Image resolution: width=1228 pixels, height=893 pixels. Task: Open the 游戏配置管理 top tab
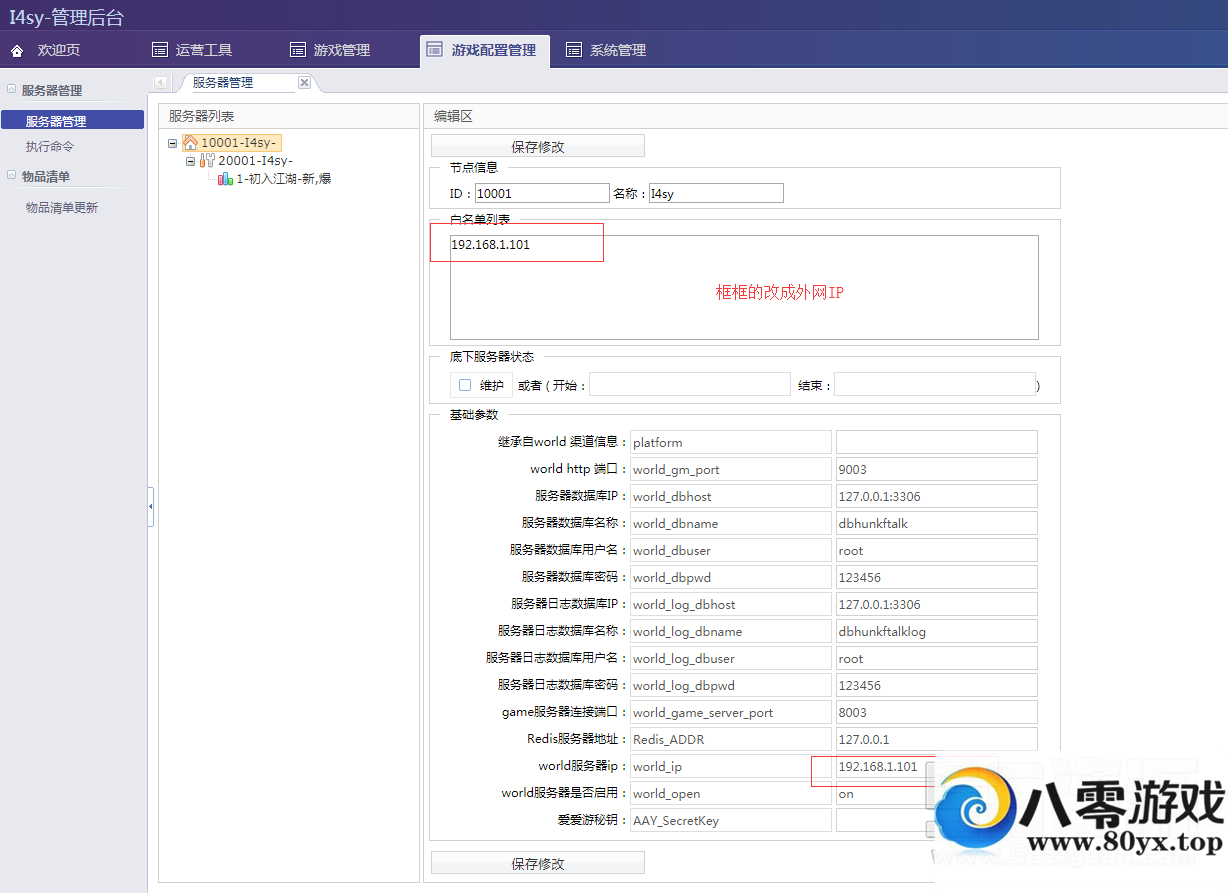[484, 50]
